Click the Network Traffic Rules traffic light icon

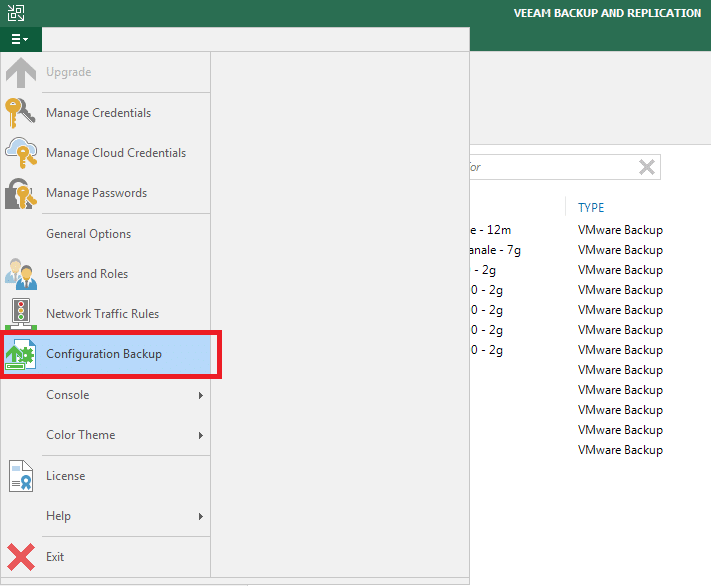pos(21,314)
